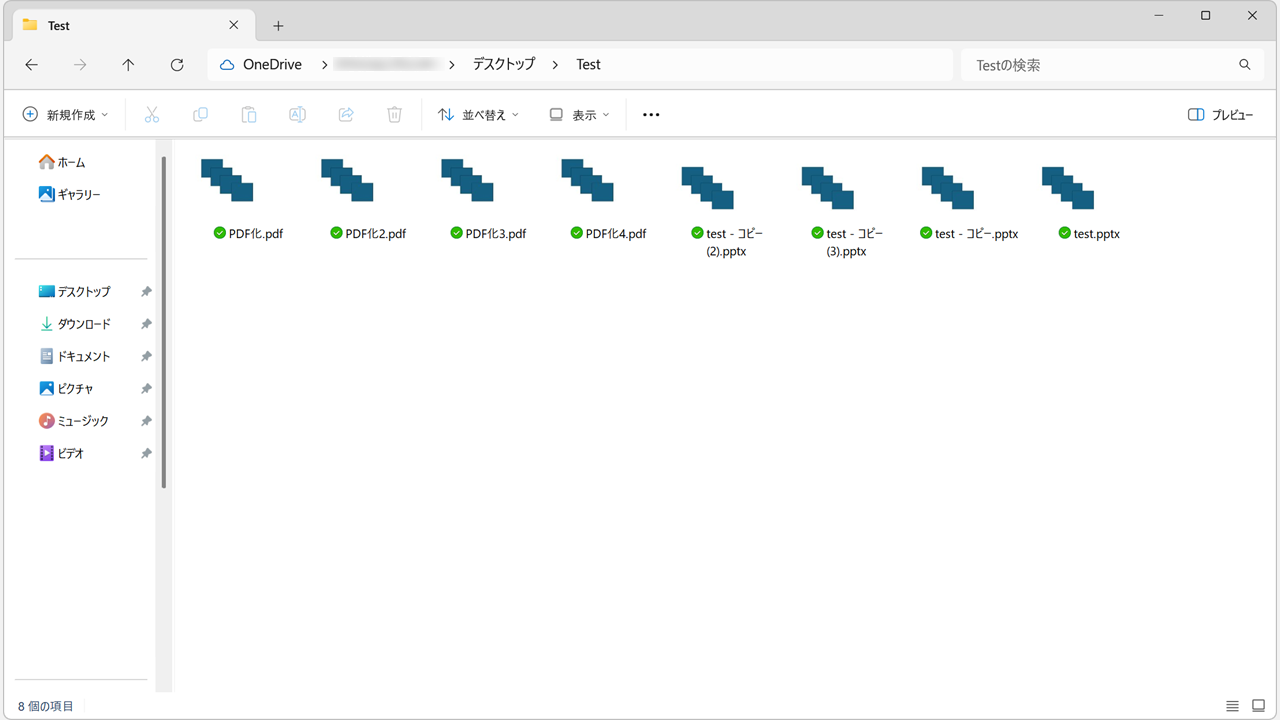
Task: Open the three-dot more options menu
Action: [651, 115]
